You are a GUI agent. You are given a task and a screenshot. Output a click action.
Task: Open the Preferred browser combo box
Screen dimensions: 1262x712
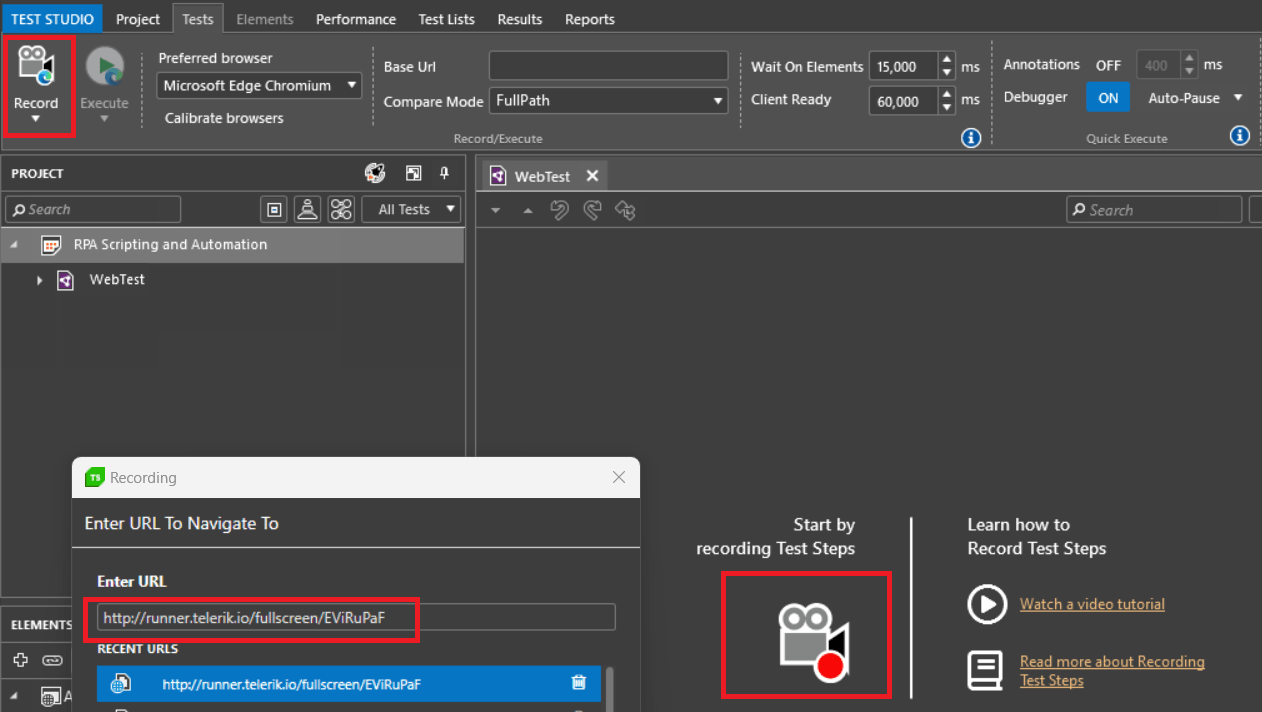tap(259, 86)
